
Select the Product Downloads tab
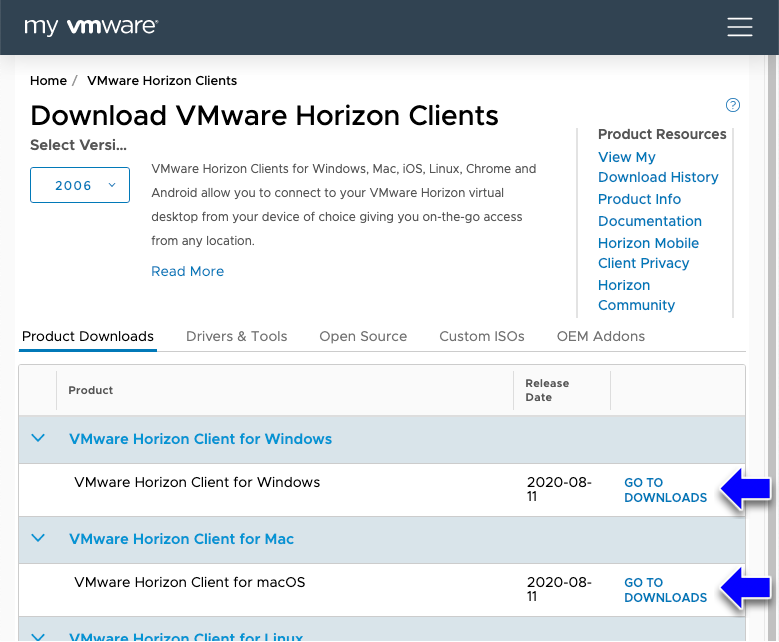click(x=88, y=336)
